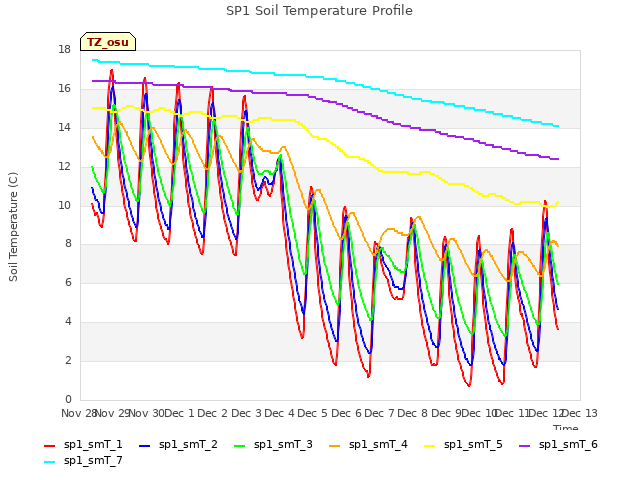Toggle the sp1_smT_5 legend entry
Viewport: 640px width, 480px height.
click(463, 444)
